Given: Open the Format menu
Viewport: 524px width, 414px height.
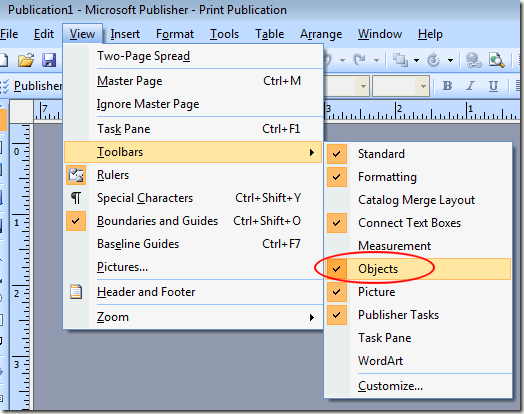Looking at the screenshot, I should point(175,34).
